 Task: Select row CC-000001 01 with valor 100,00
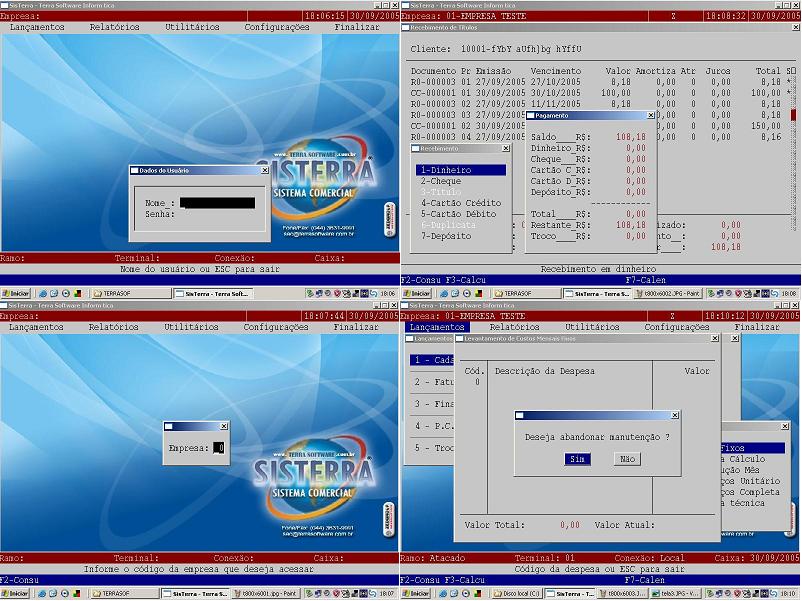click(x=601, y=93)
